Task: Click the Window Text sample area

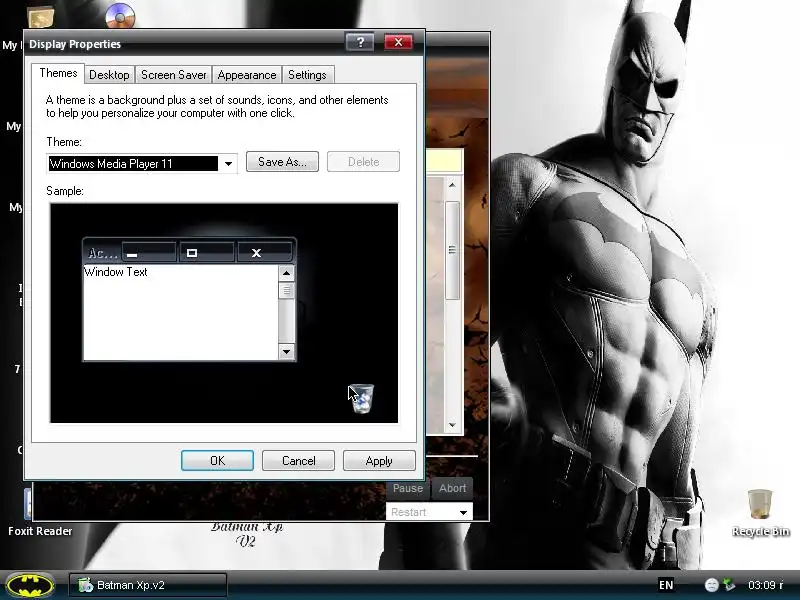Action: (181, 312)
